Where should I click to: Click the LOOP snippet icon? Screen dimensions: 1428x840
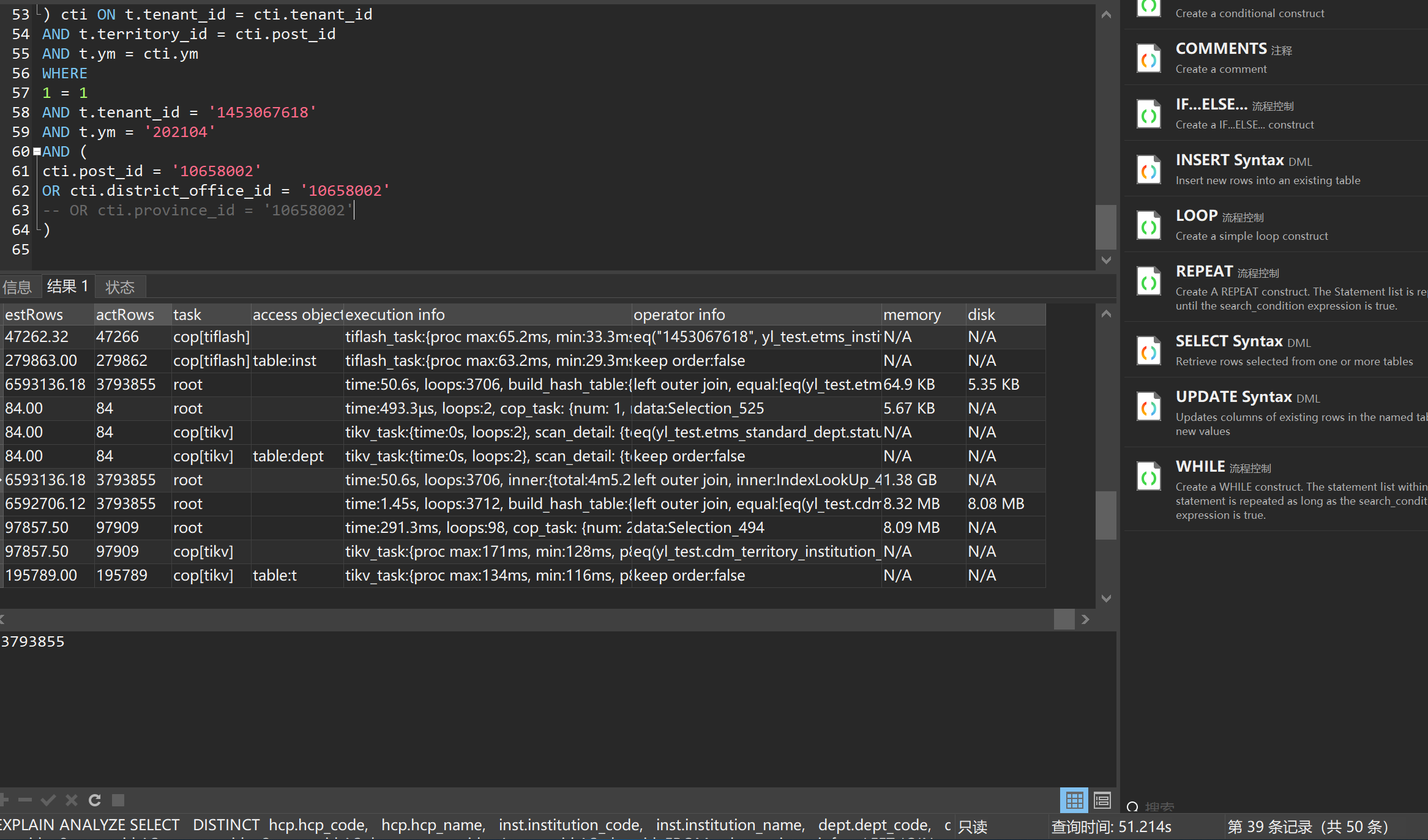click(x=1149, y=225)
